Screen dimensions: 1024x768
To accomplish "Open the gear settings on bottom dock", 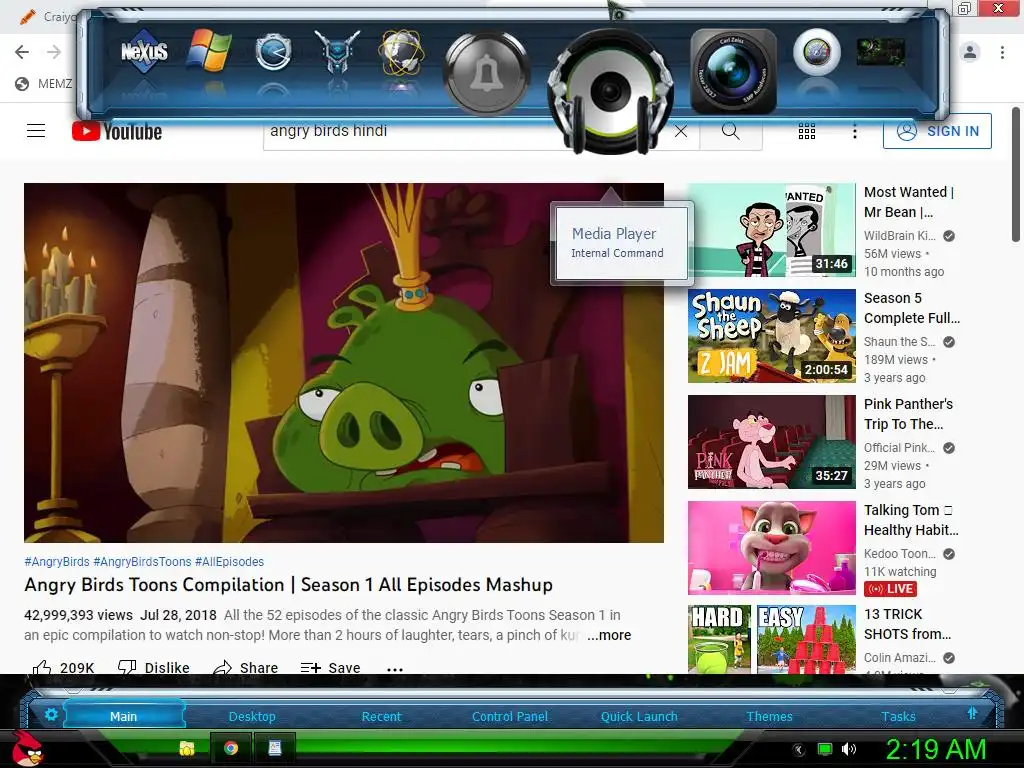I will tap(51, 714).
